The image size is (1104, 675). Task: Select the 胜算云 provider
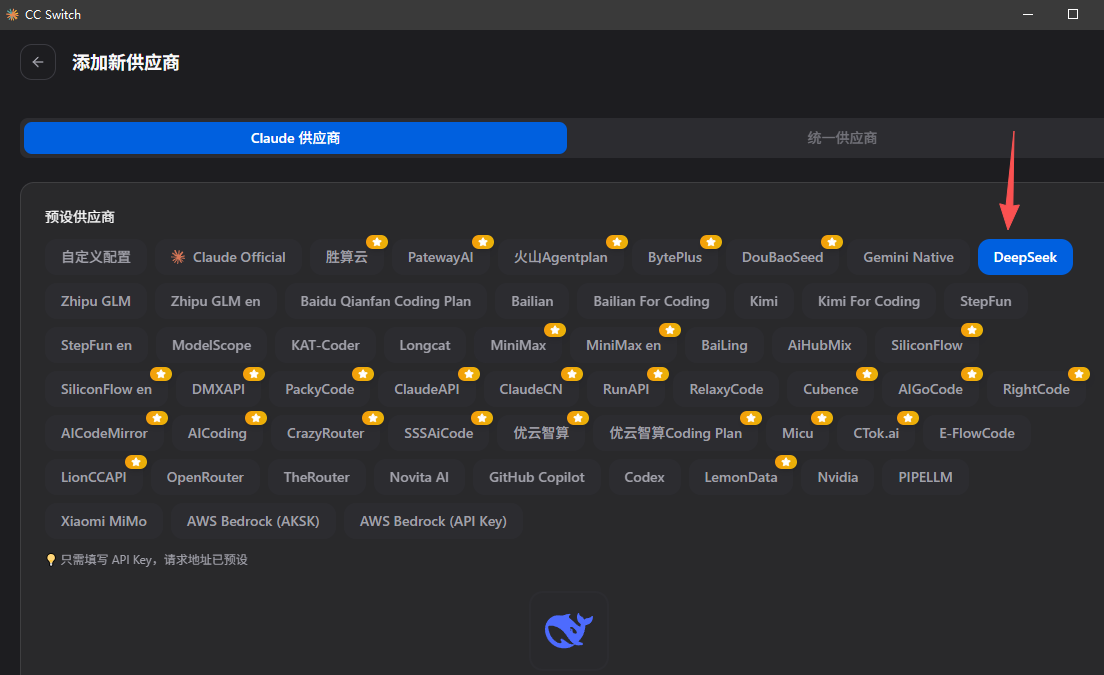pyautogui.click(x=346, y=257)
